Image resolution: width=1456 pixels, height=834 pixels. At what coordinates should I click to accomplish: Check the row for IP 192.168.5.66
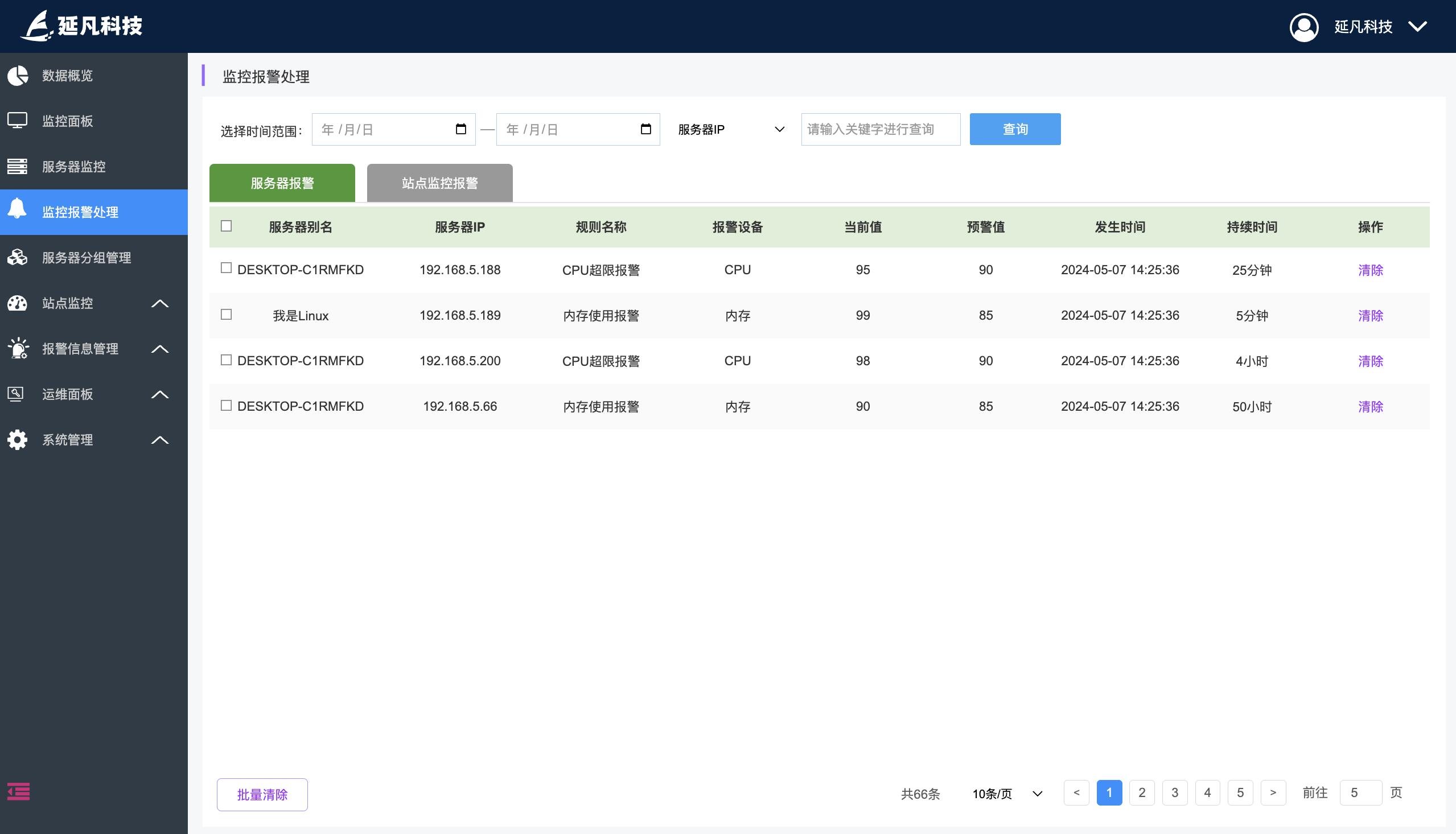click(227, 406)
